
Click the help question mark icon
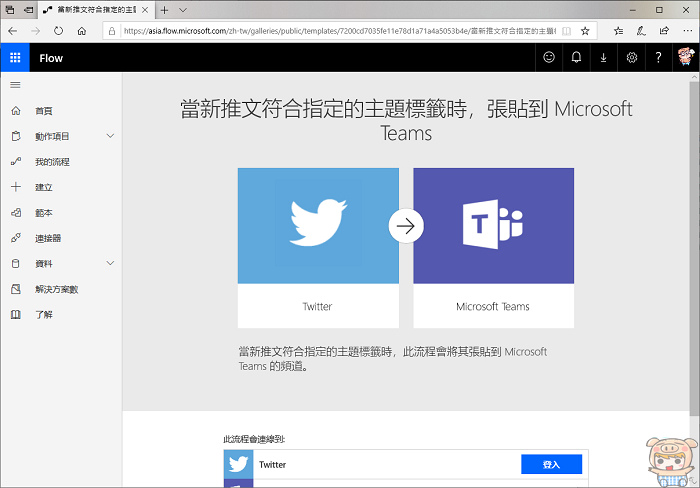659,58
